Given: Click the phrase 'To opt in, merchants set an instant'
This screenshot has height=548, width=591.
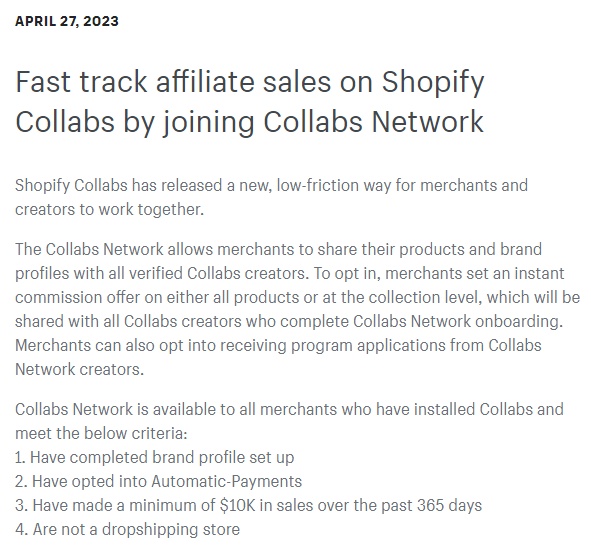Looking at the screenshot, I should pyautogui.click(x=439, y=273).
